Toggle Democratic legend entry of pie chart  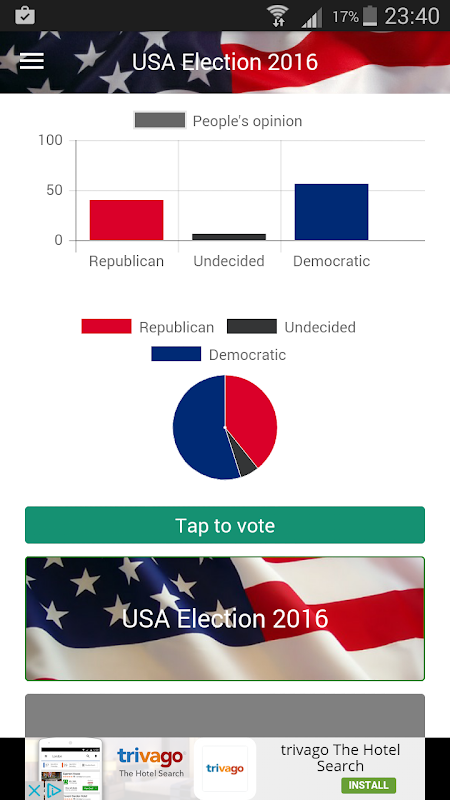[218, 355]
